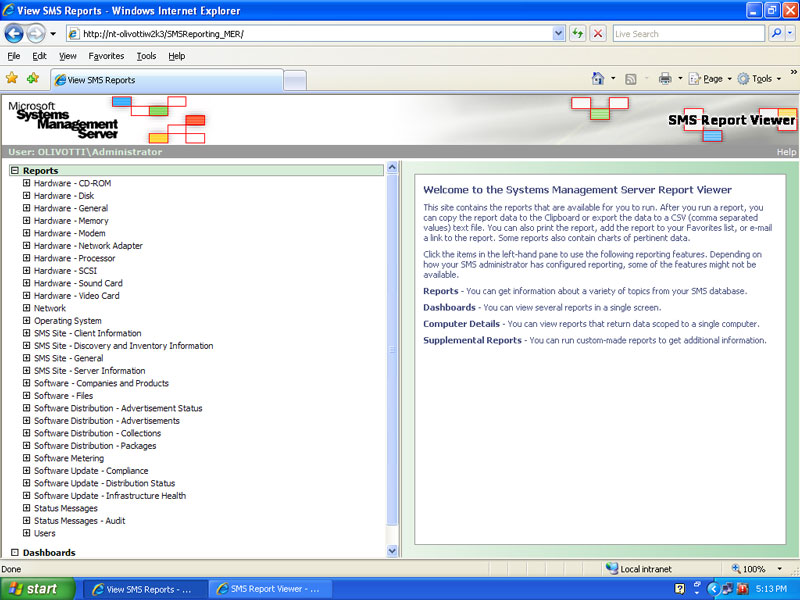Click the address bar URL field
The width and height of the screenshot is (800, 600).
pyautogui.click(x=310, y=34)
